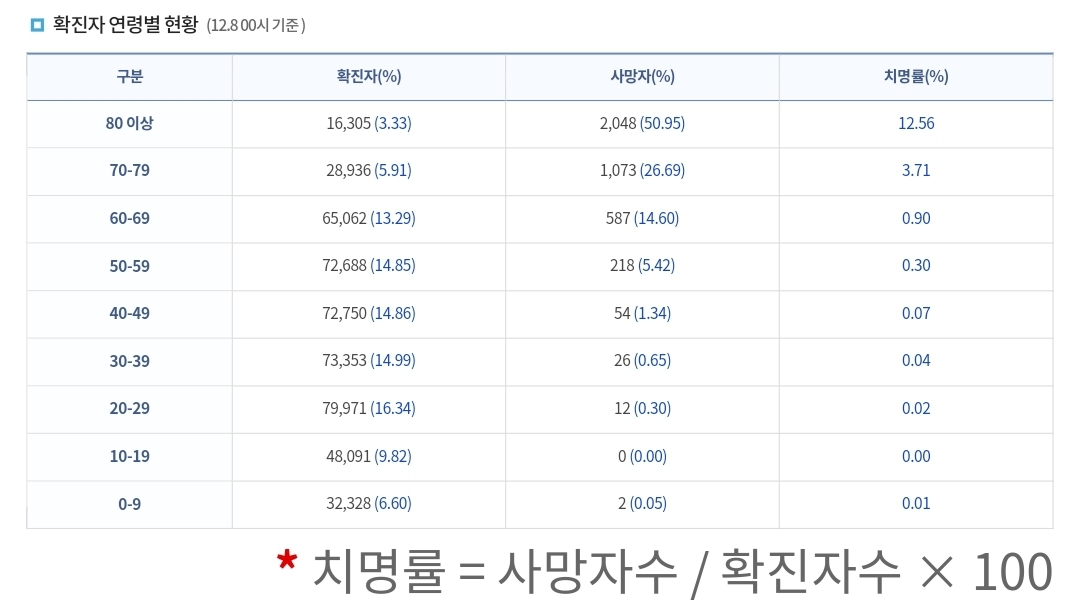
Task: Click the fatality value 12.56
Action: point(916,123)
